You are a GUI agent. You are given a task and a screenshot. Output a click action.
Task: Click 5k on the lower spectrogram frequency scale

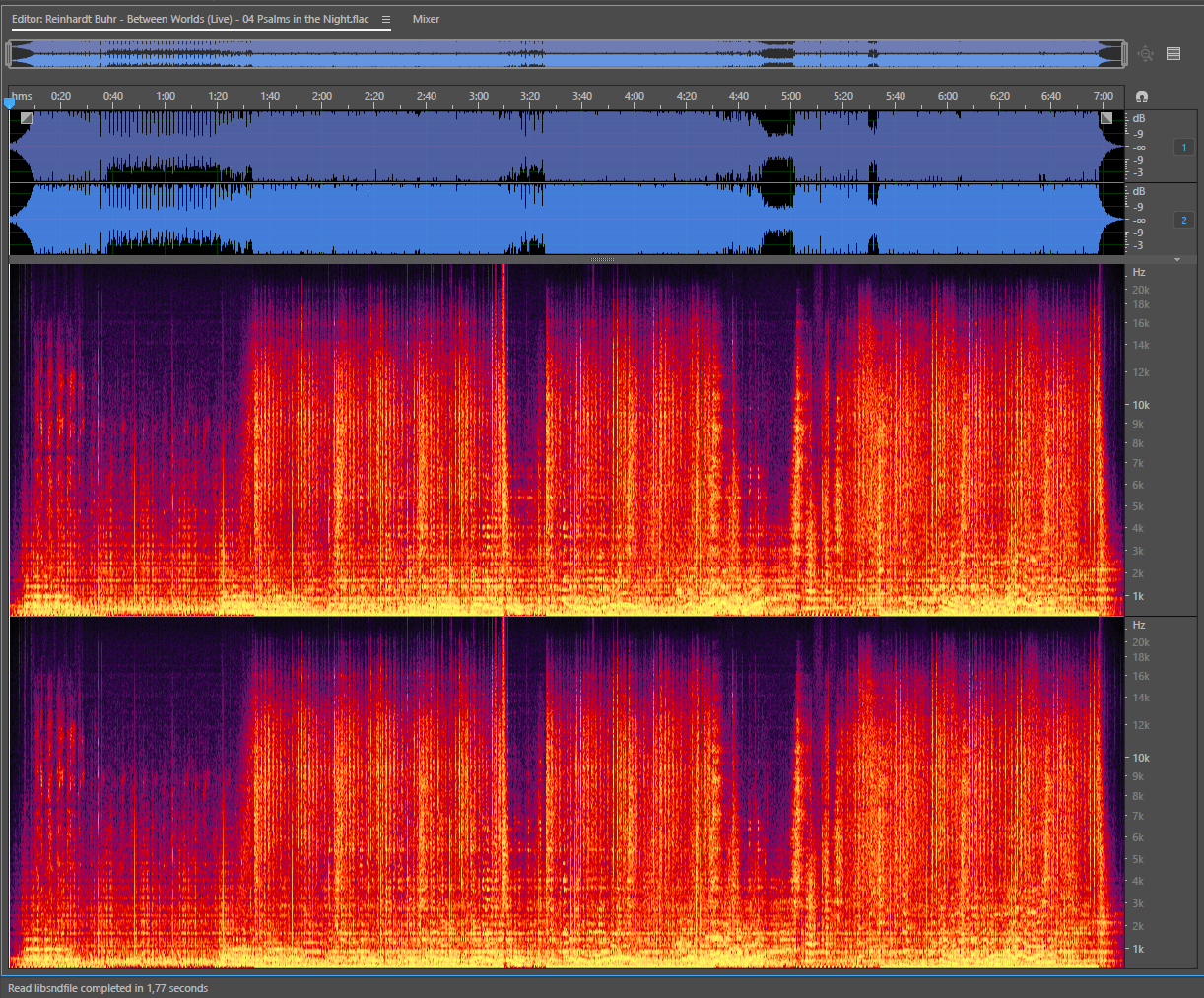(x=1138, y=859)
